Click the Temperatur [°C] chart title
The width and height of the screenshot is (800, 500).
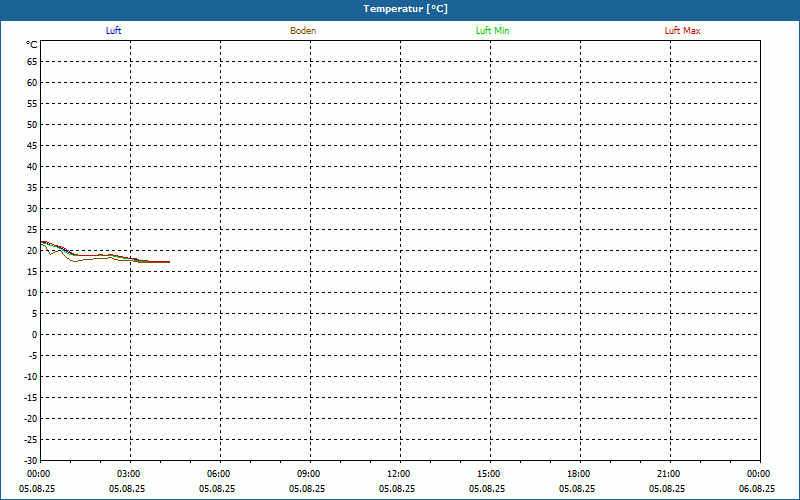406,9
